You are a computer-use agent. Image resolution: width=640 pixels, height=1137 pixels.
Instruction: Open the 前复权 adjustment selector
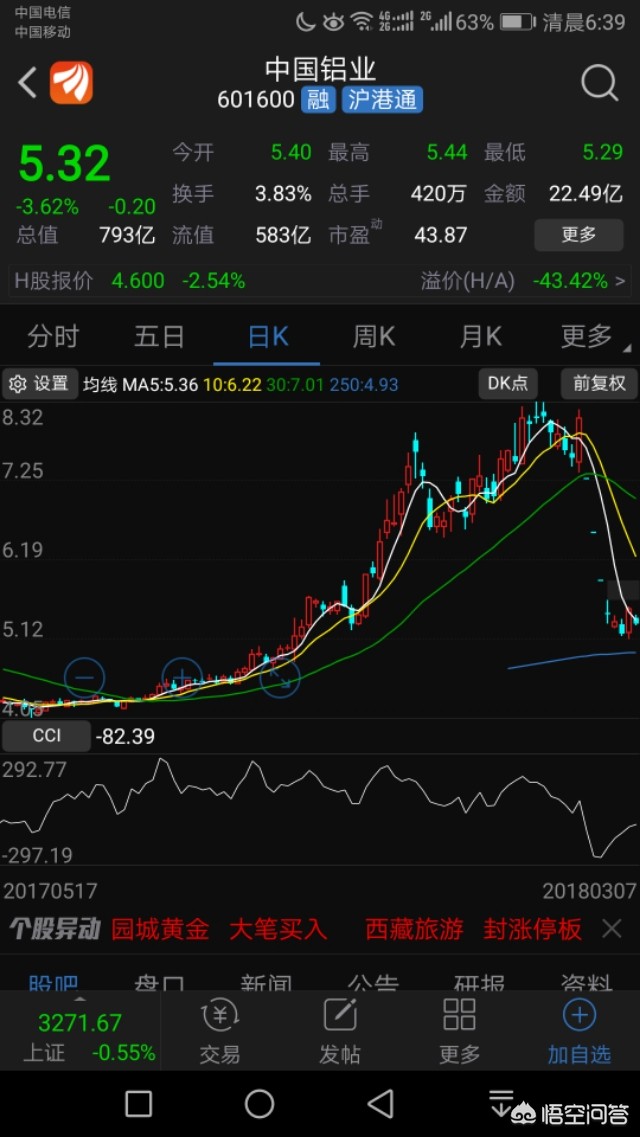click(x=599, y=384)
